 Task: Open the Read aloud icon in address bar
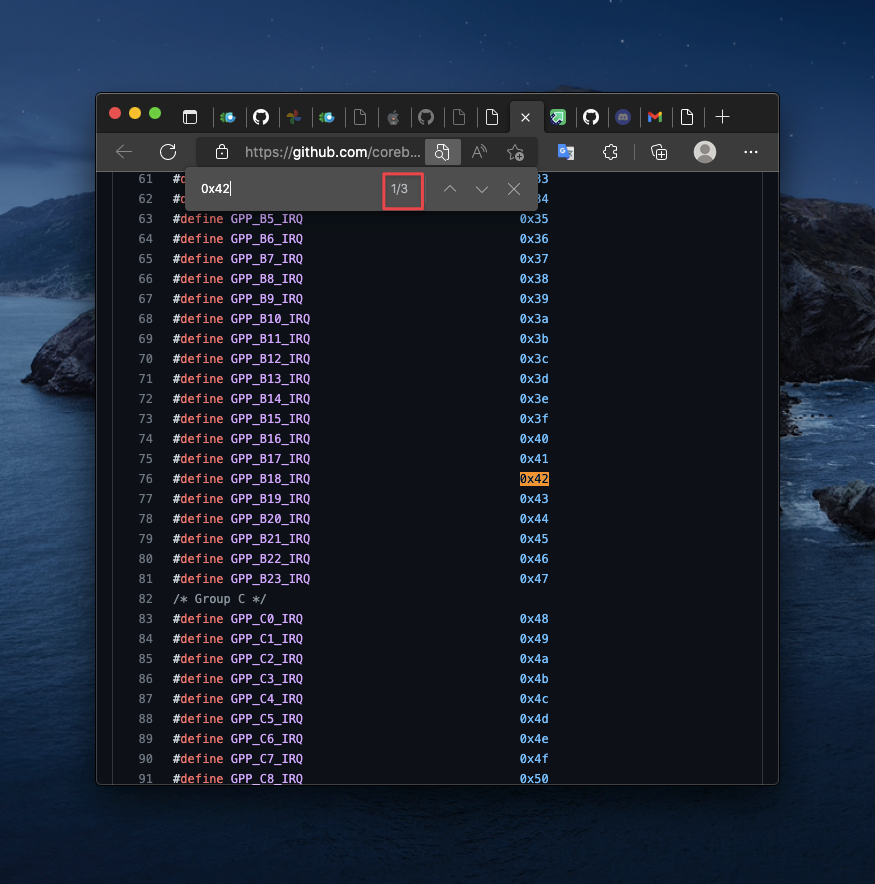pyautogui.click(x=479, y=152)
